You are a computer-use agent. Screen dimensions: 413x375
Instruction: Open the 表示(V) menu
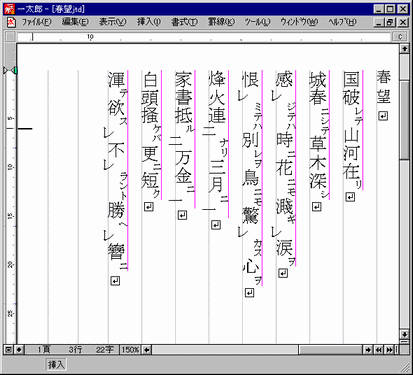[x=113, y=22]
